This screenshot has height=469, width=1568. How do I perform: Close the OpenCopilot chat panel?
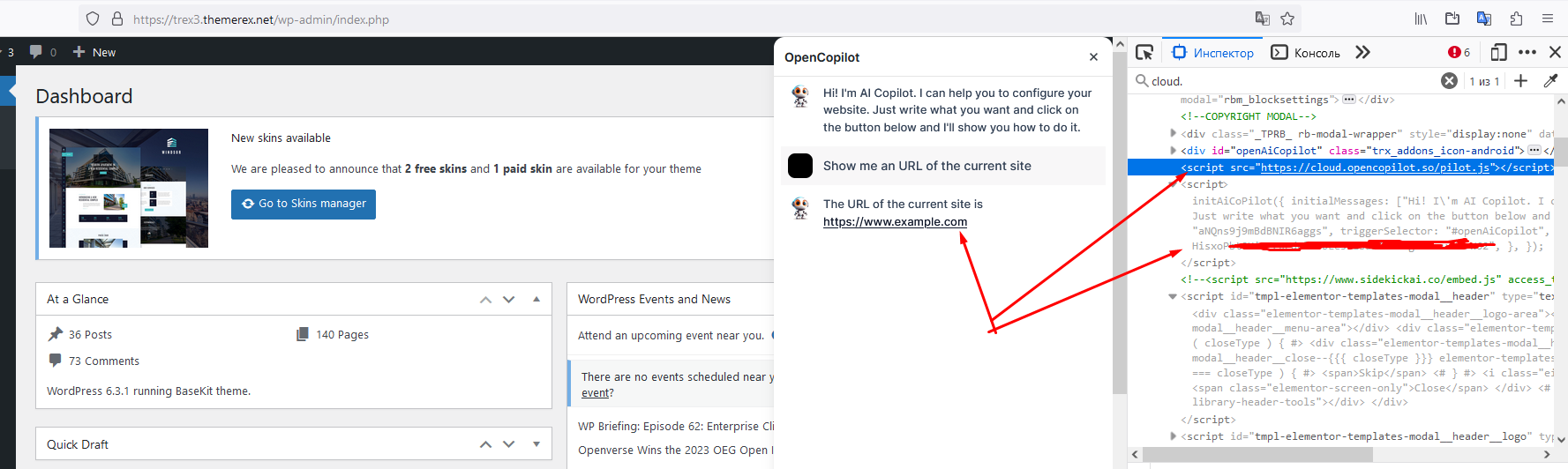pyautogui.click(x=1093, y=57)
